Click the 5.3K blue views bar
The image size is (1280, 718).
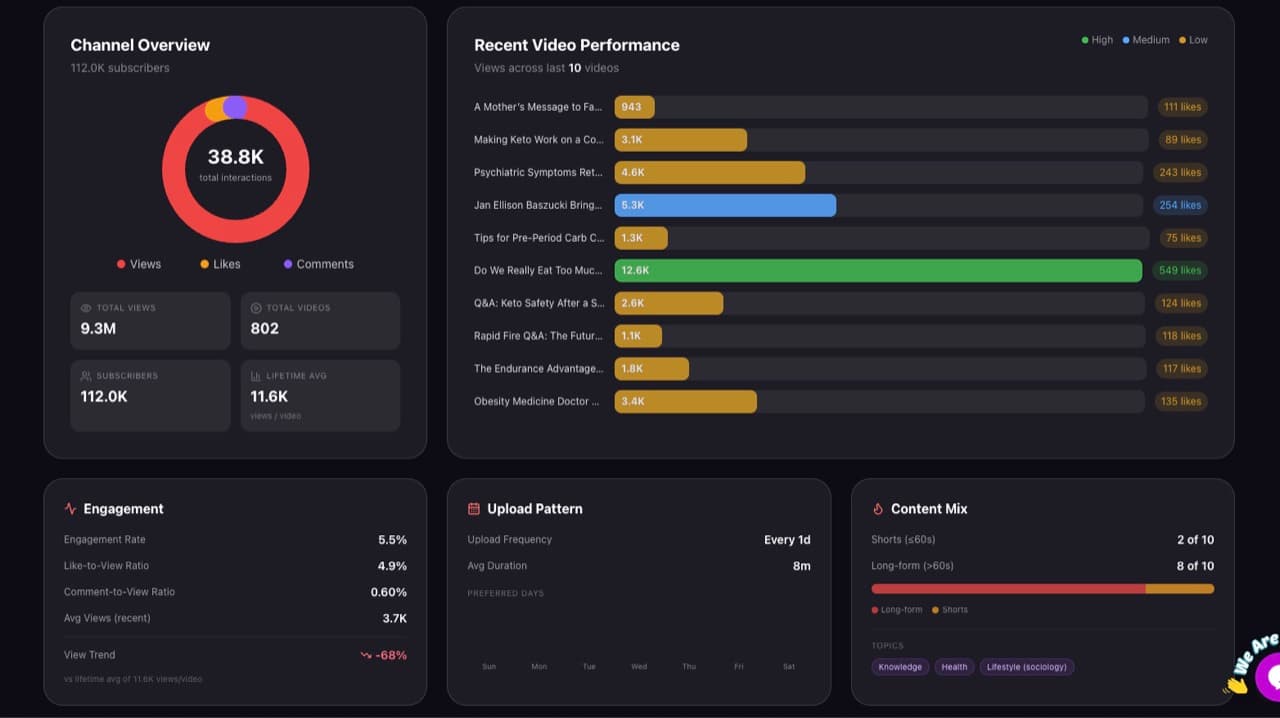point(725,205)
